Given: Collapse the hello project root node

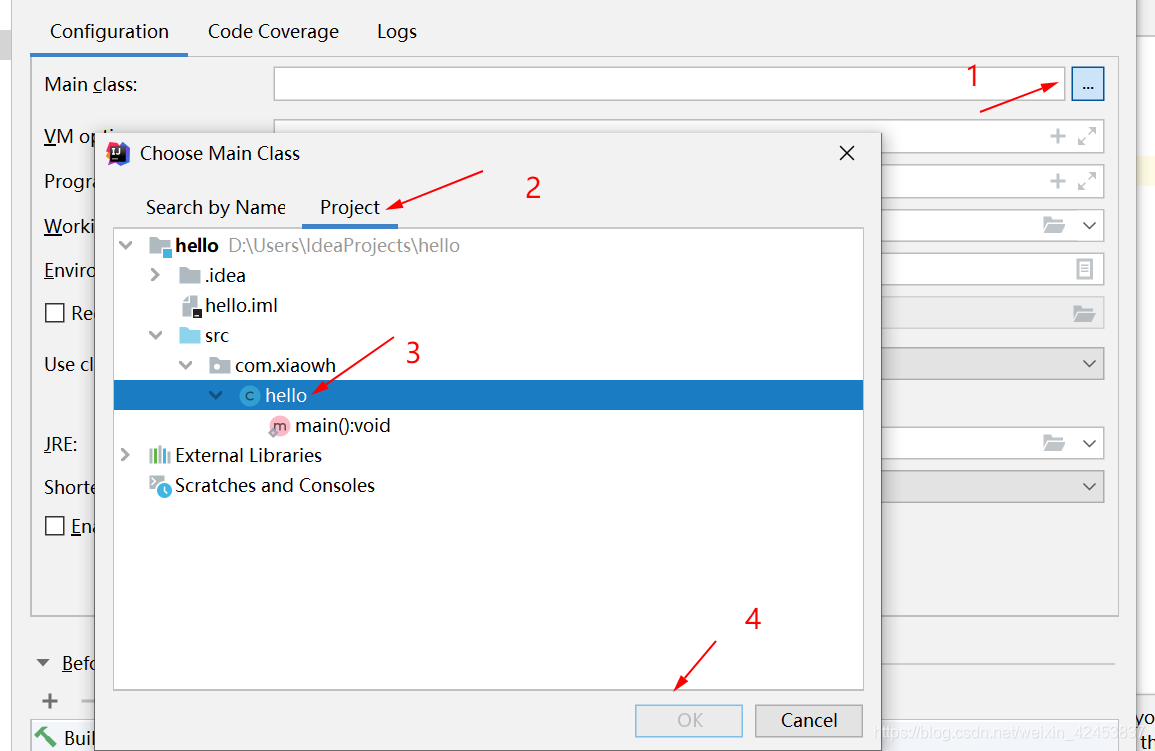Looking at the screenshot, I should tap(126, 245).
